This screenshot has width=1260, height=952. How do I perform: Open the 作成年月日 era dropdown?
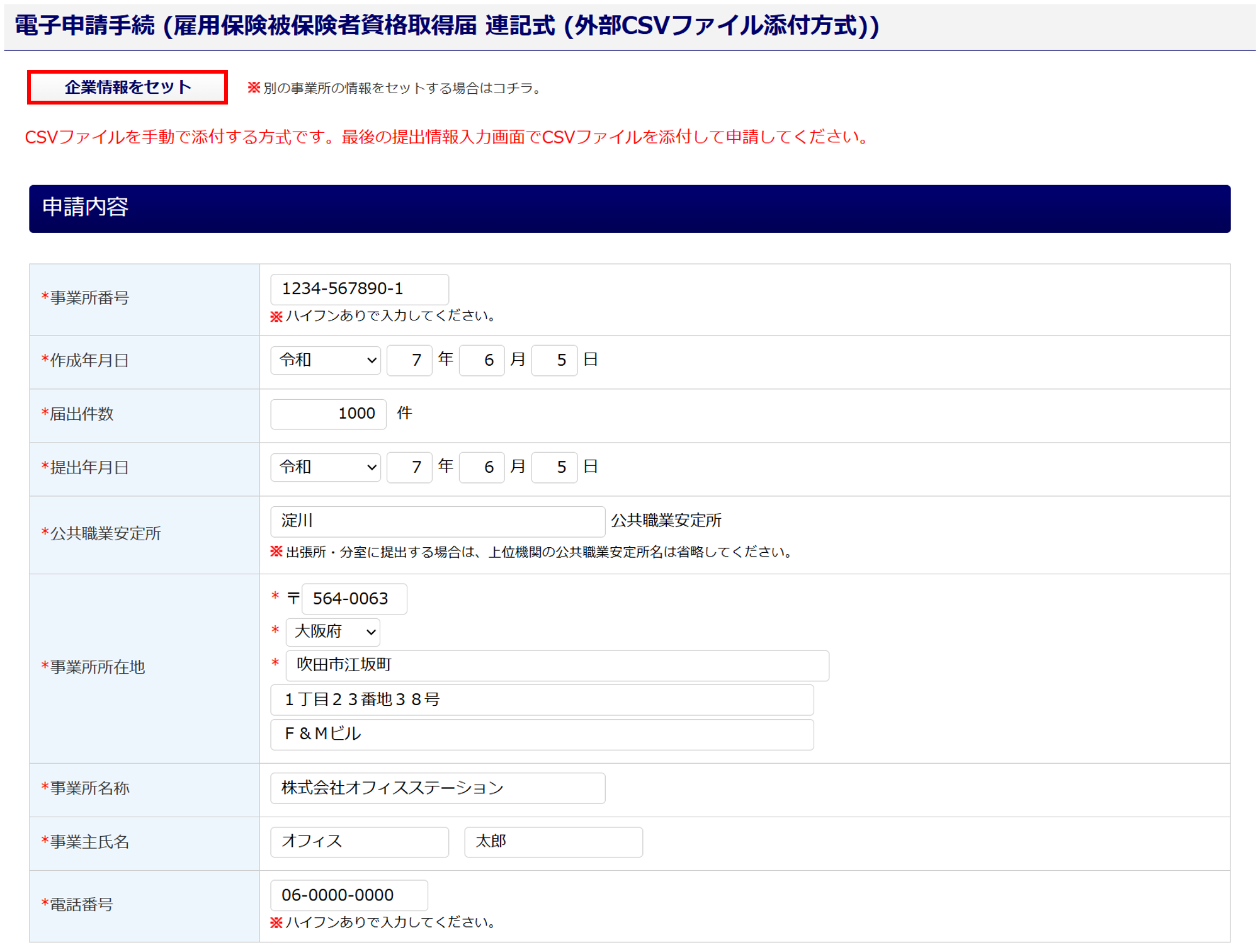pyautogui.click(x=325, y=360)
